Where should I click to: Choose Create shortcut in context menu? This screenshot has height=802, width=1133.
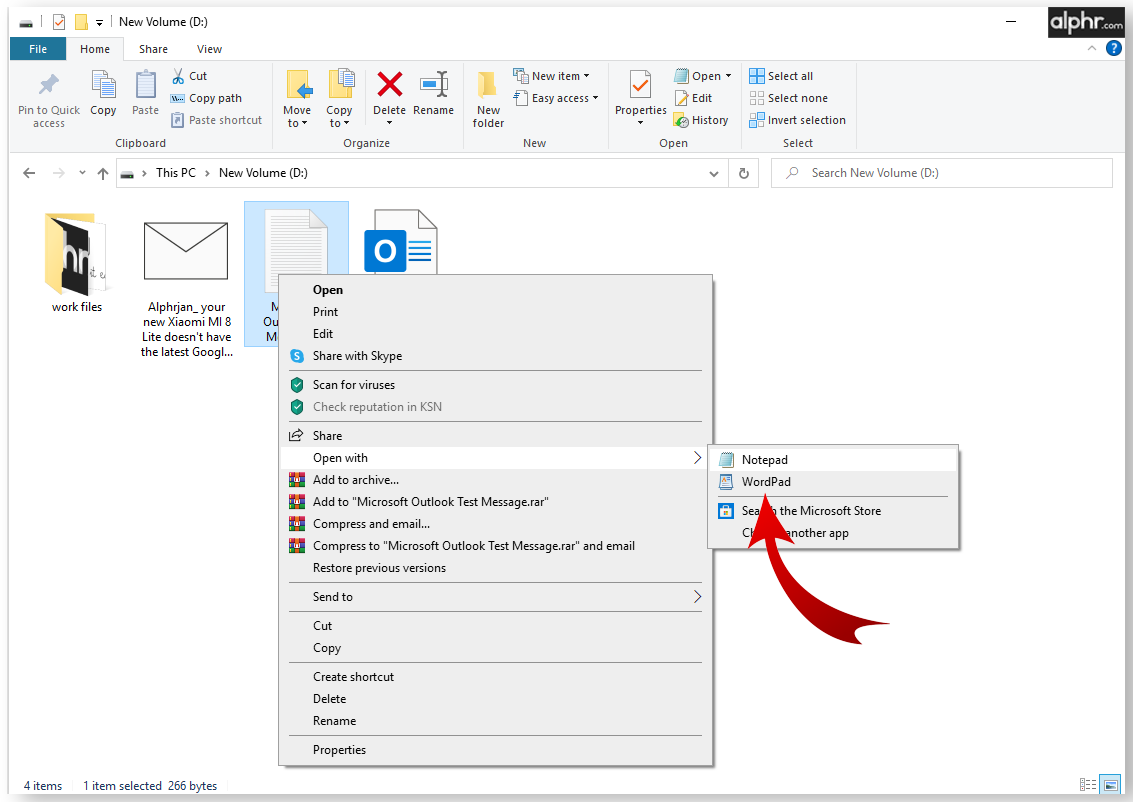495,677
